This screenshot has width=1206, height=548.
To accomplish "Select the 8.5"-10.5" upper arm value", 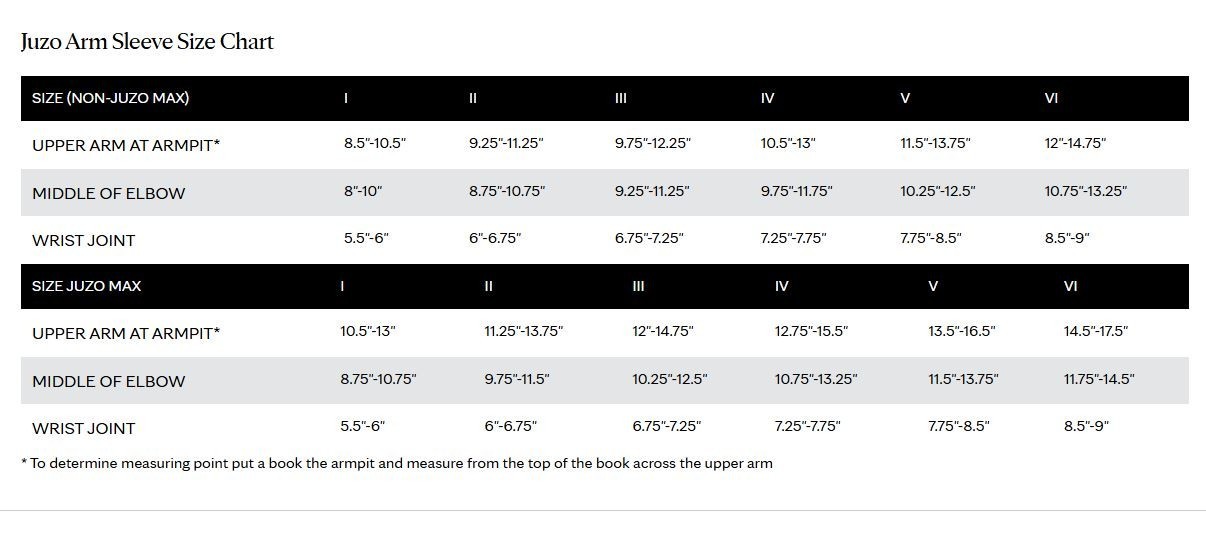I will pyautogui.click(x=375, y=143).
